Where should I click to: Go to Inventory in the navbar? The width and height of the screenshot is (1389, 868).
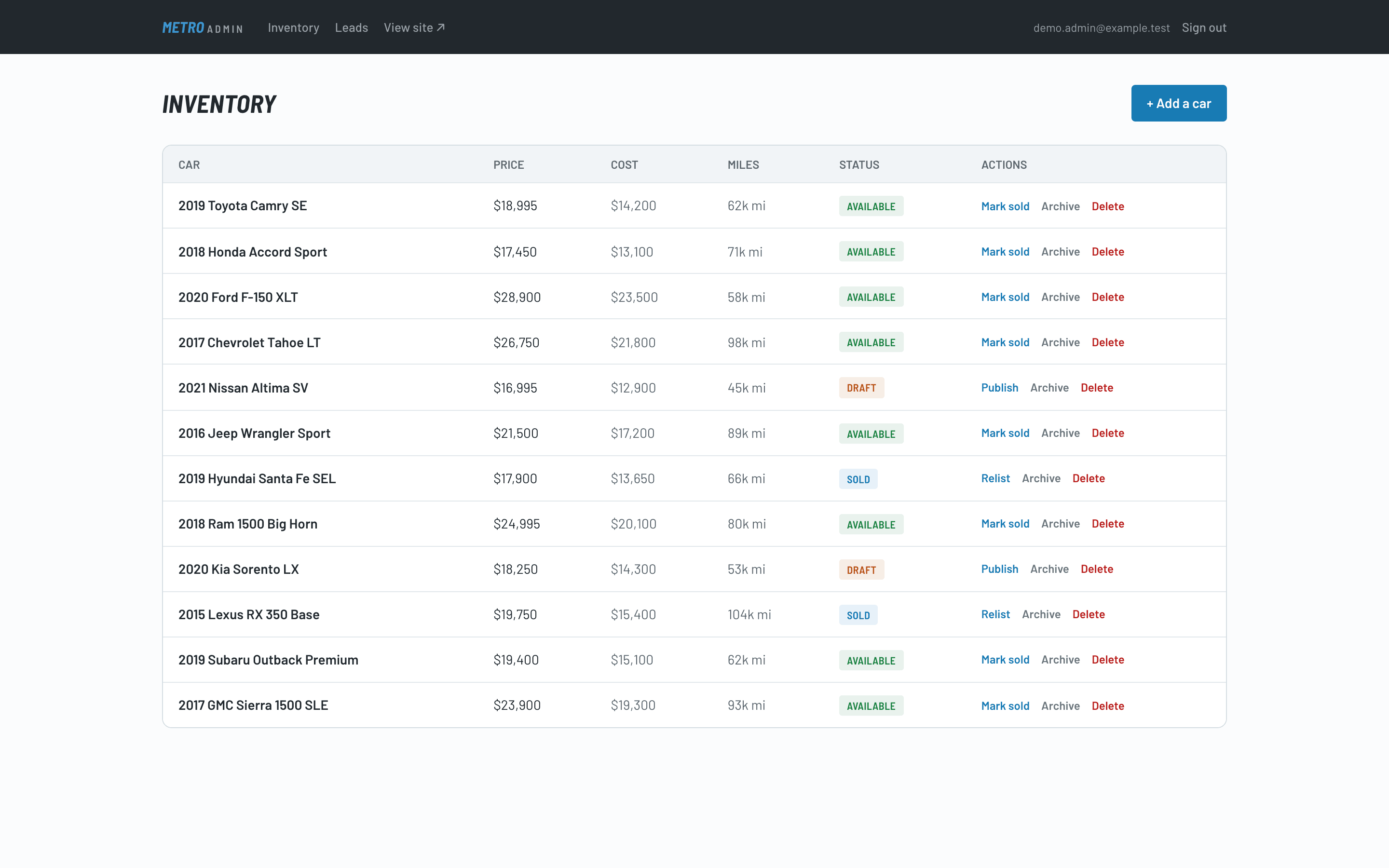click(x=293, y=27)
